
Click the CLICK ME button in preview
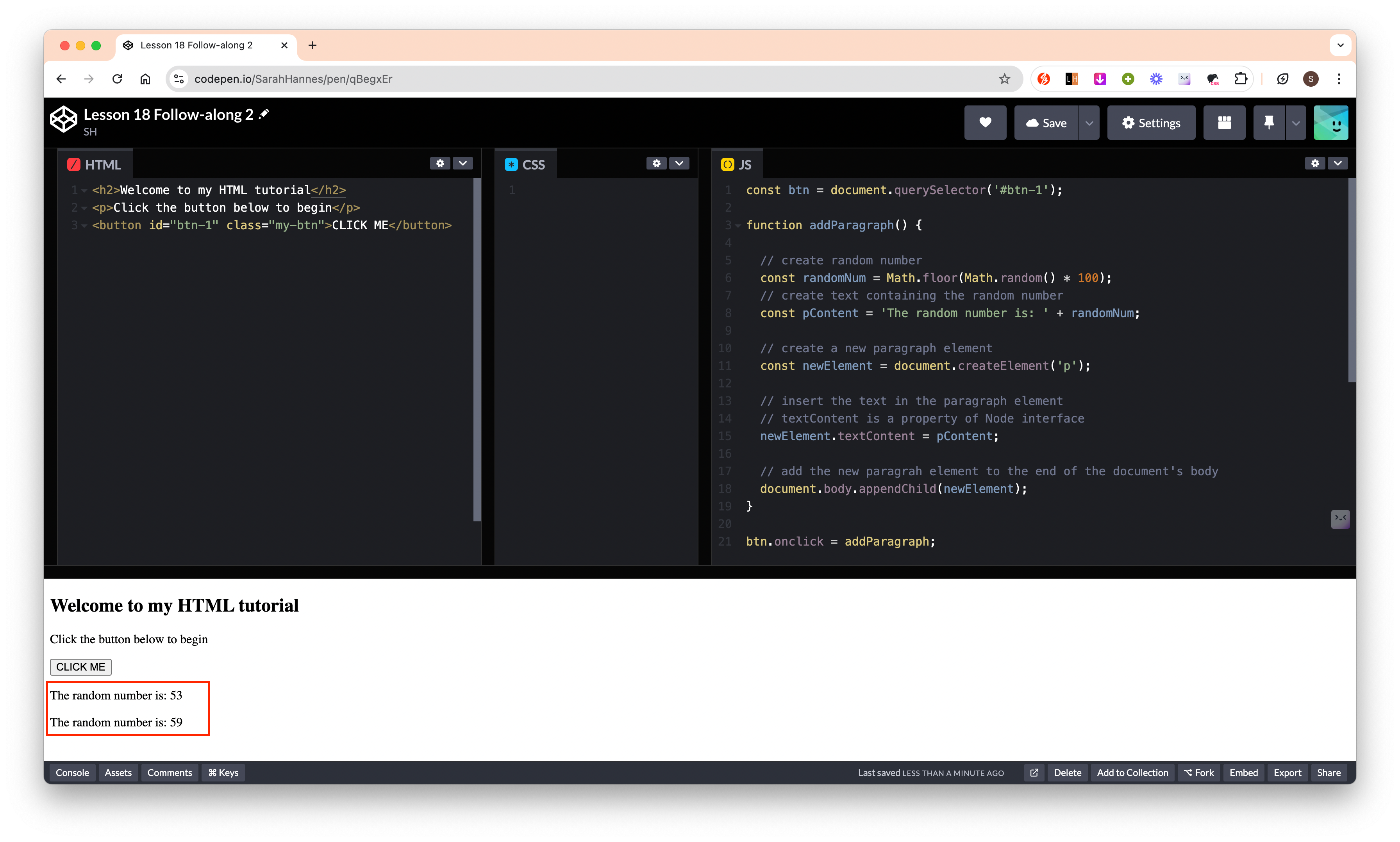[x=80, y=667]
